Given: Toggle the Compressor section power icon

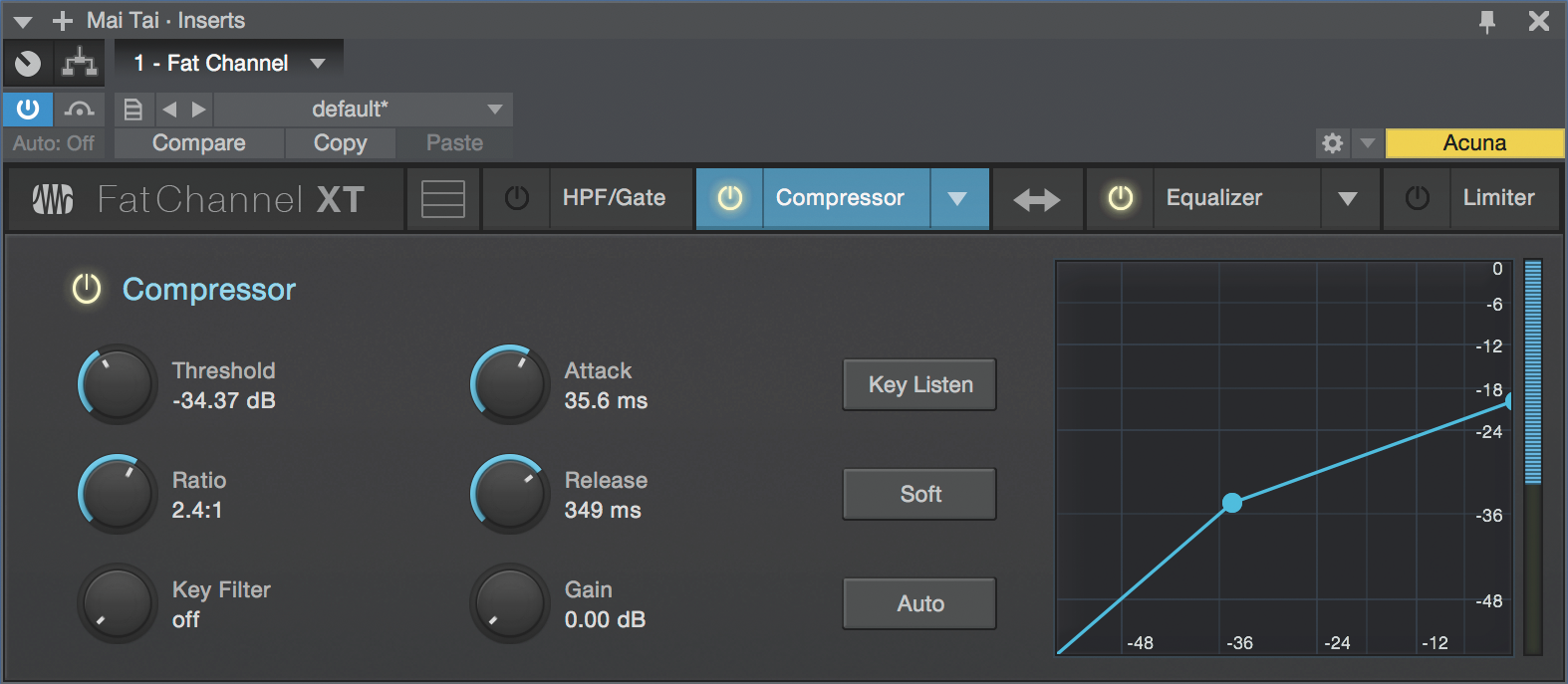Looking at the screenshot, I should pyautogui.click(x=87, y=290).
